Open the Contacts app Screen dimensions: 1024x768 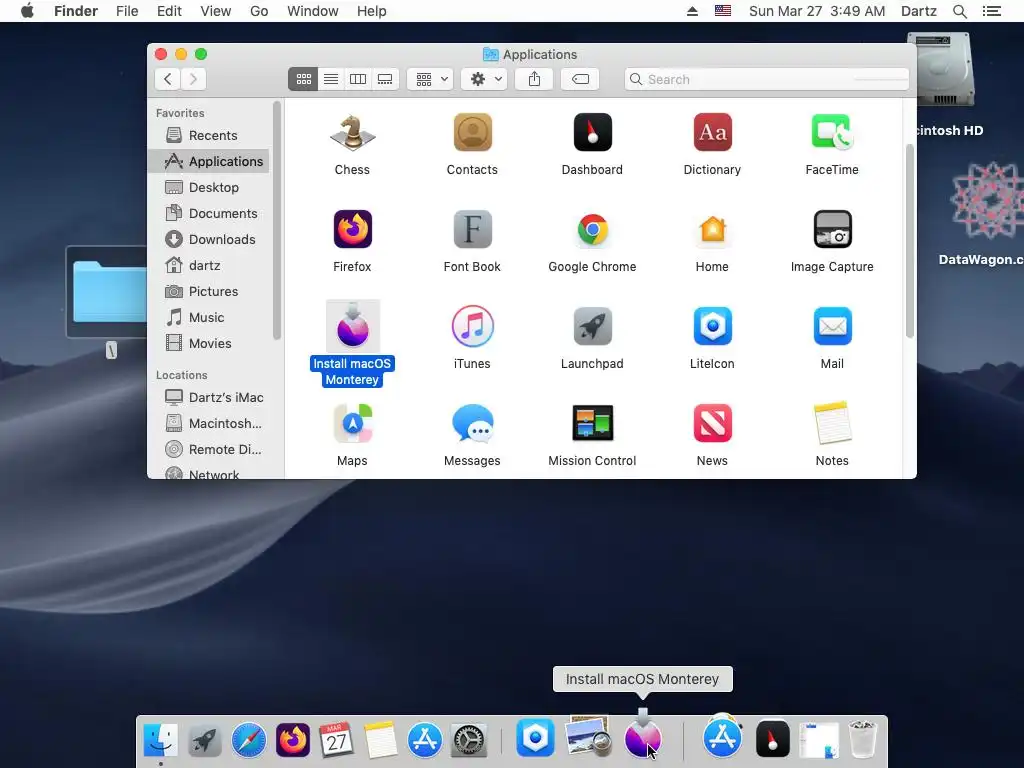coord(472,133)
